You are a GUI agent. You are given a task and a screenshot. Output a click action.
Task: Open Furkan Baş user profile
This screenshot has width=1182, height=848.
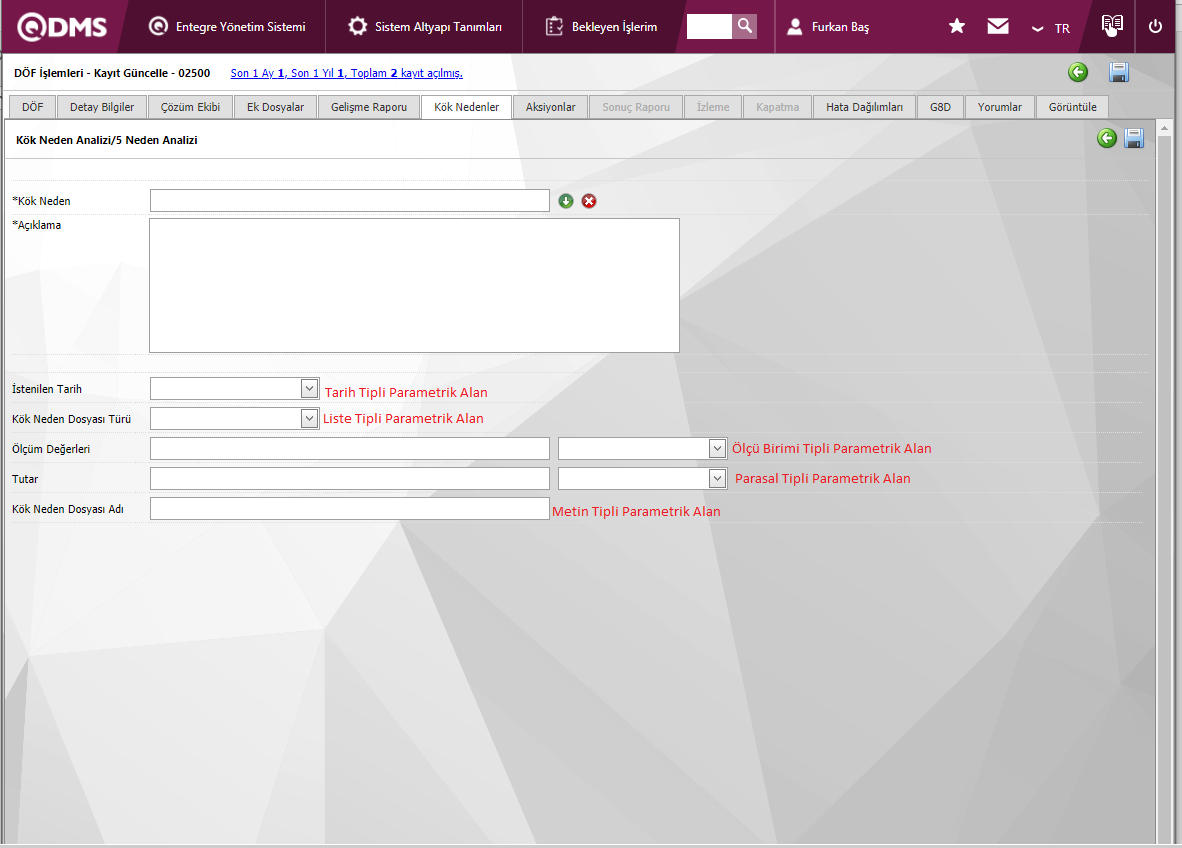click(x=828, y=26)
